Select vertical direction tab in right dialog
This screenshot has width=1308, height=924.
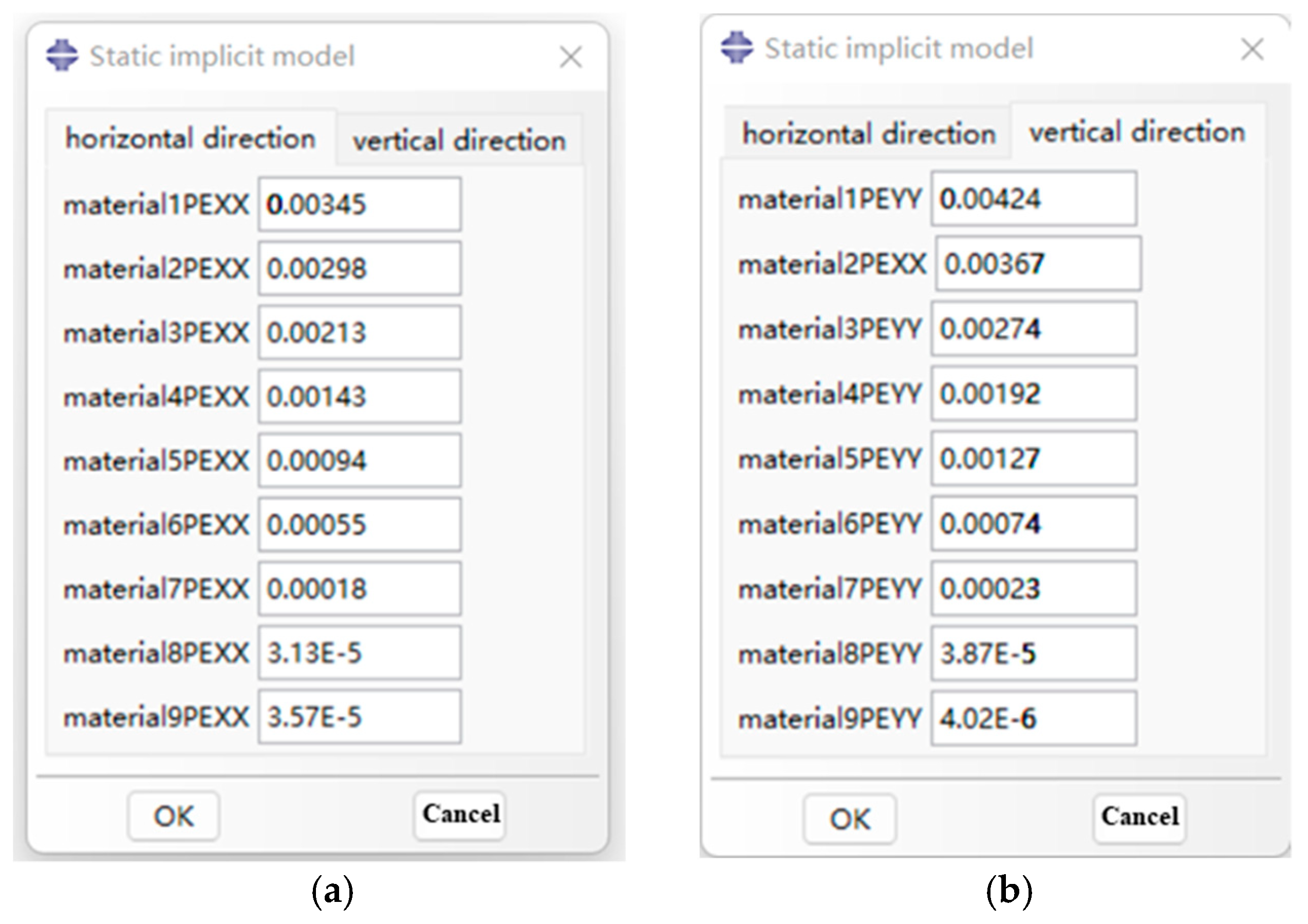pos(1136,132)
